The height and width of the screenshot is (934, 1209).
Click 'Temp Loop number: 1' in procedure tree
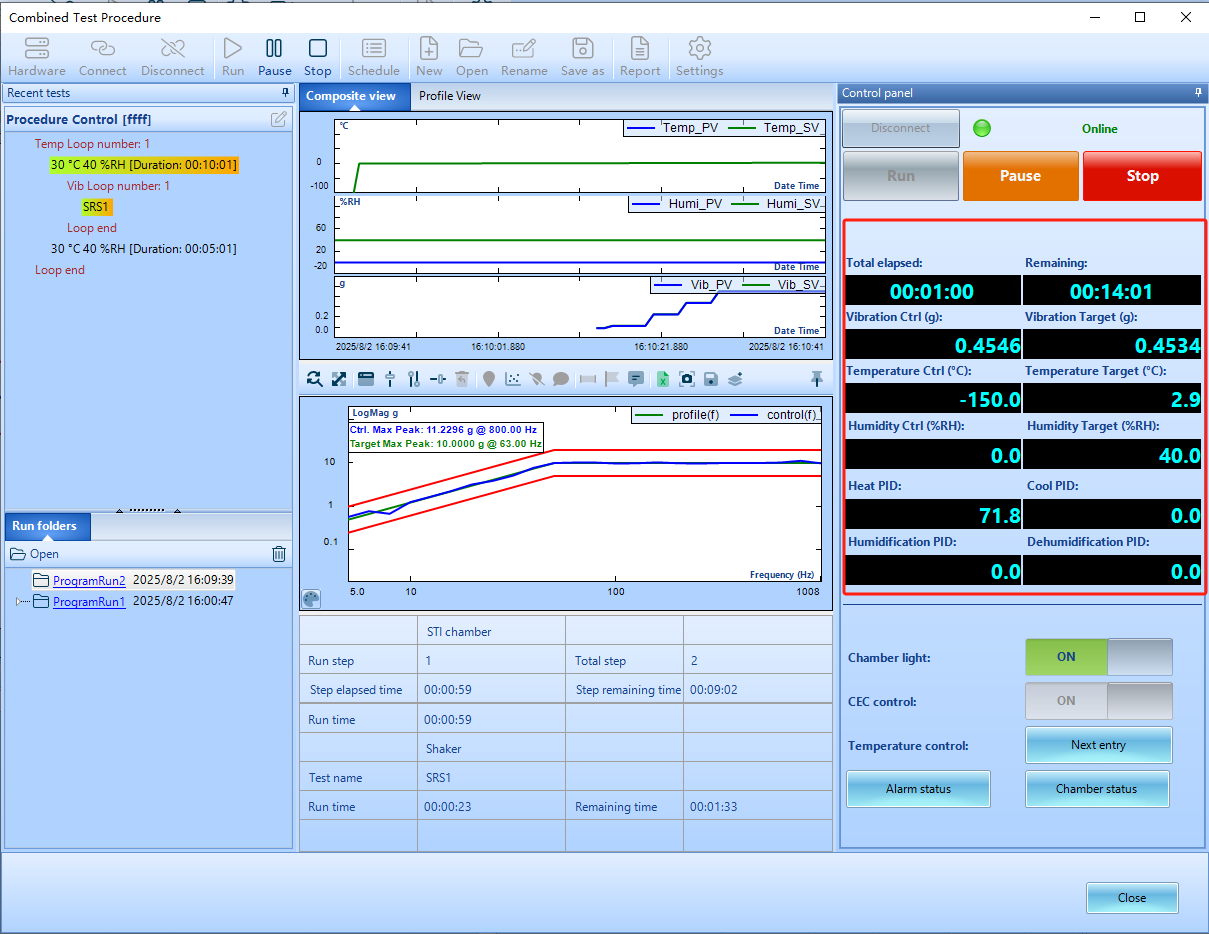pos(92,144)
